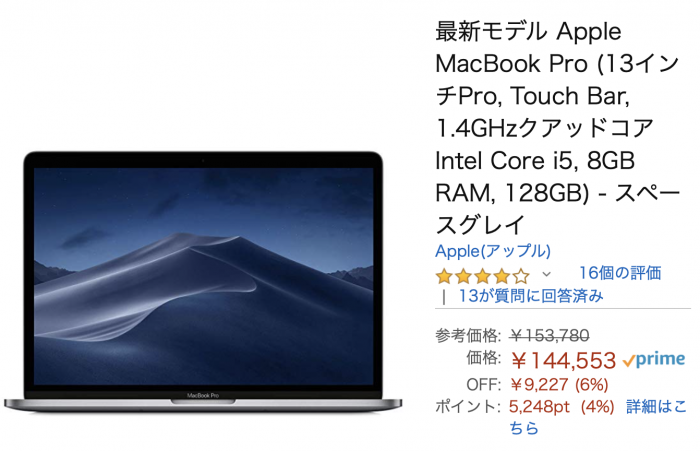Click the four-star rating icons
700x451 pixels.
coord(482,276)
